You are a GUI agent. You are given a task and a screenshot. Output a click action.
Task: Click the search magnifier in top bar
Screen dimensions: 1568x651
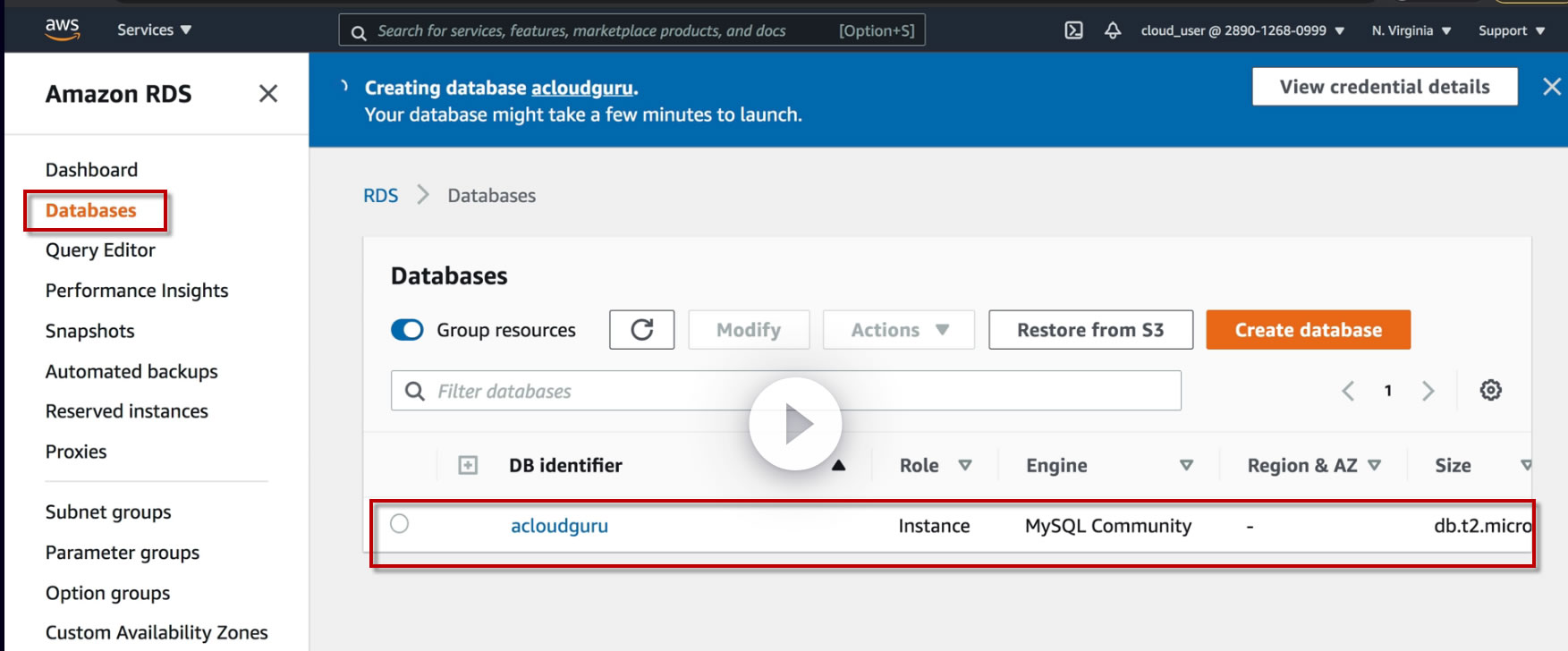tap(359, 32)
